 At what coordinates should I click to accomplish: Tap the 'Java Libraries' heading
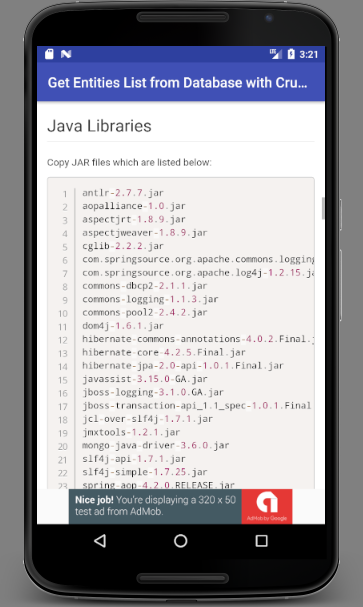click(x=99, y=126)
